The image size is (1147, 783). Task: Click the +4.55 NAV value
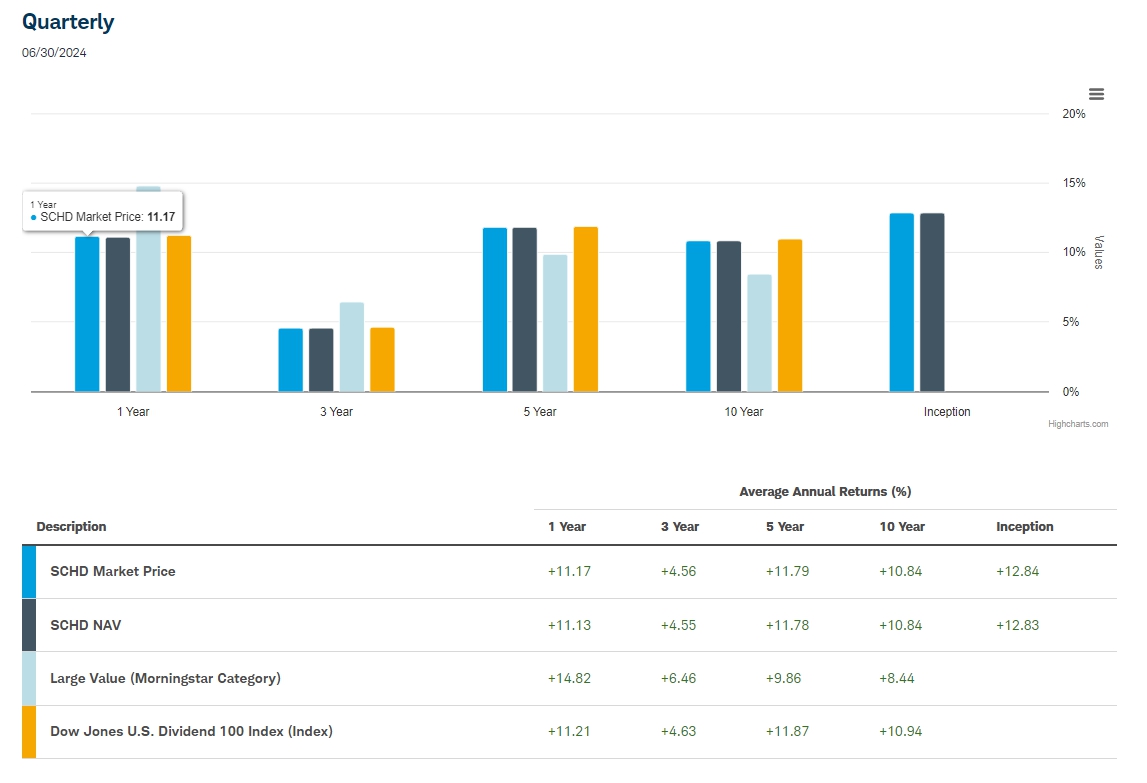pos(678,626)
